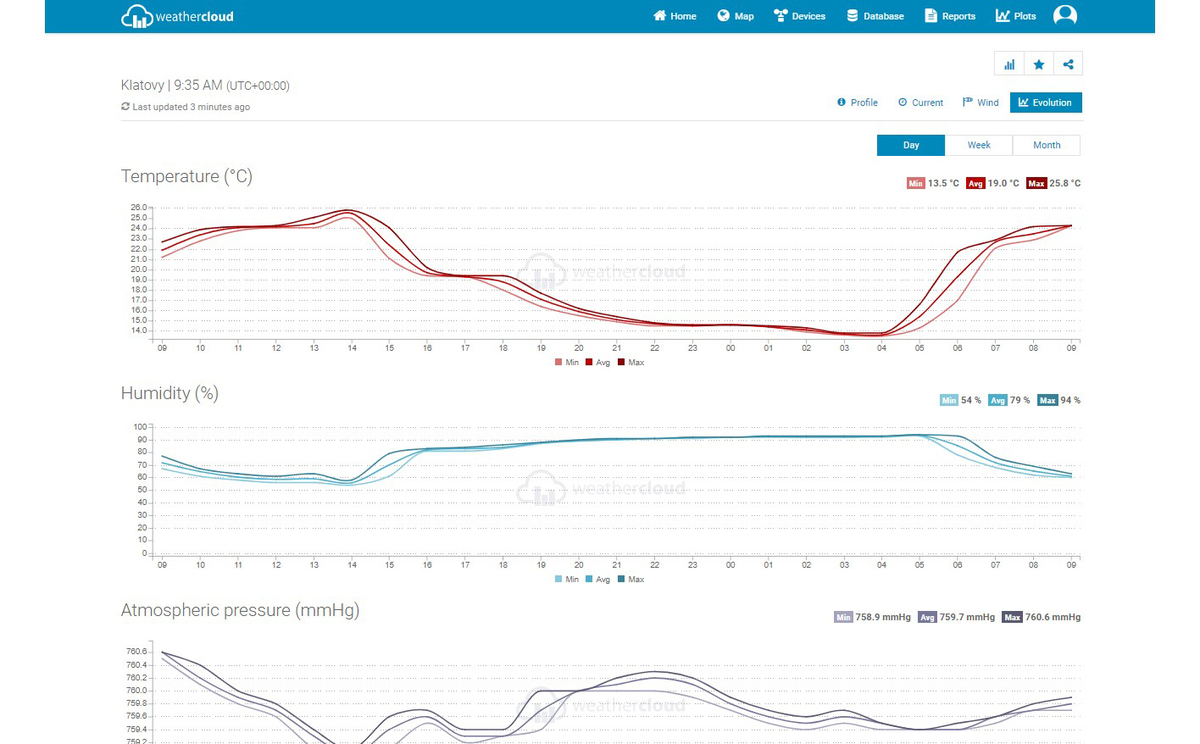Select the Month time range

click(x=1046, y=145)
